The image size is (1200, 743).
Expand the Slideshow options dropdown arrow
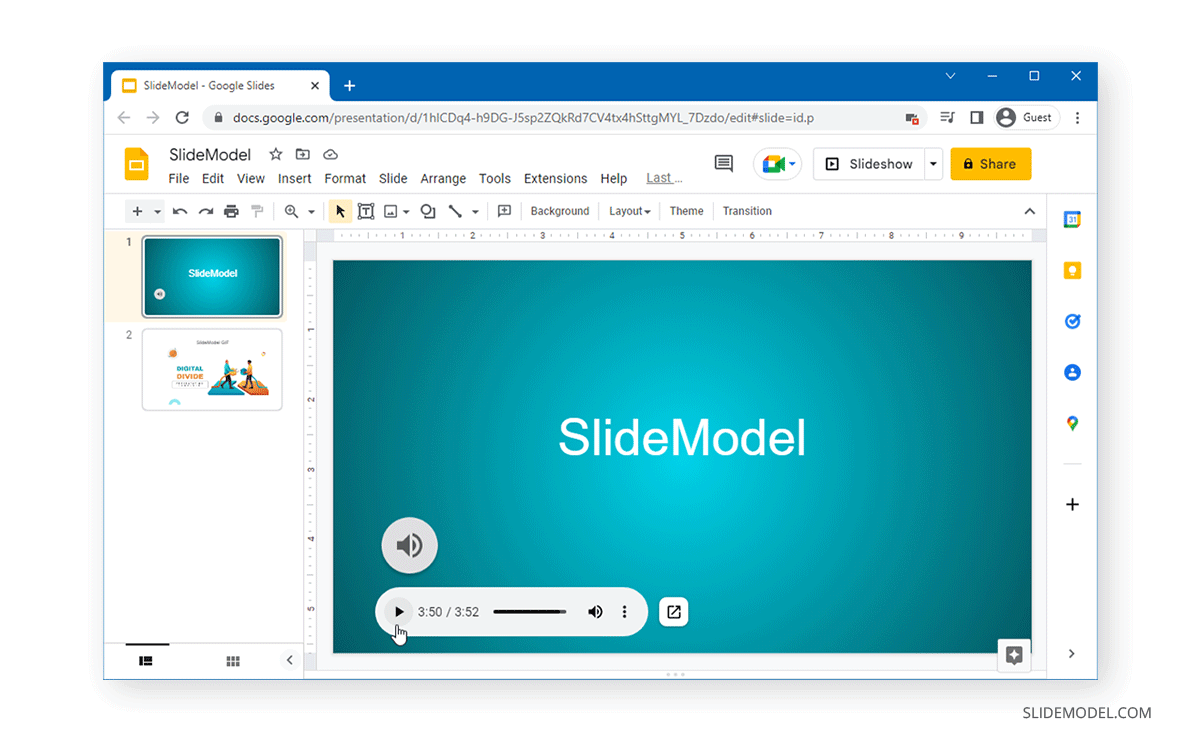[933, 164]
